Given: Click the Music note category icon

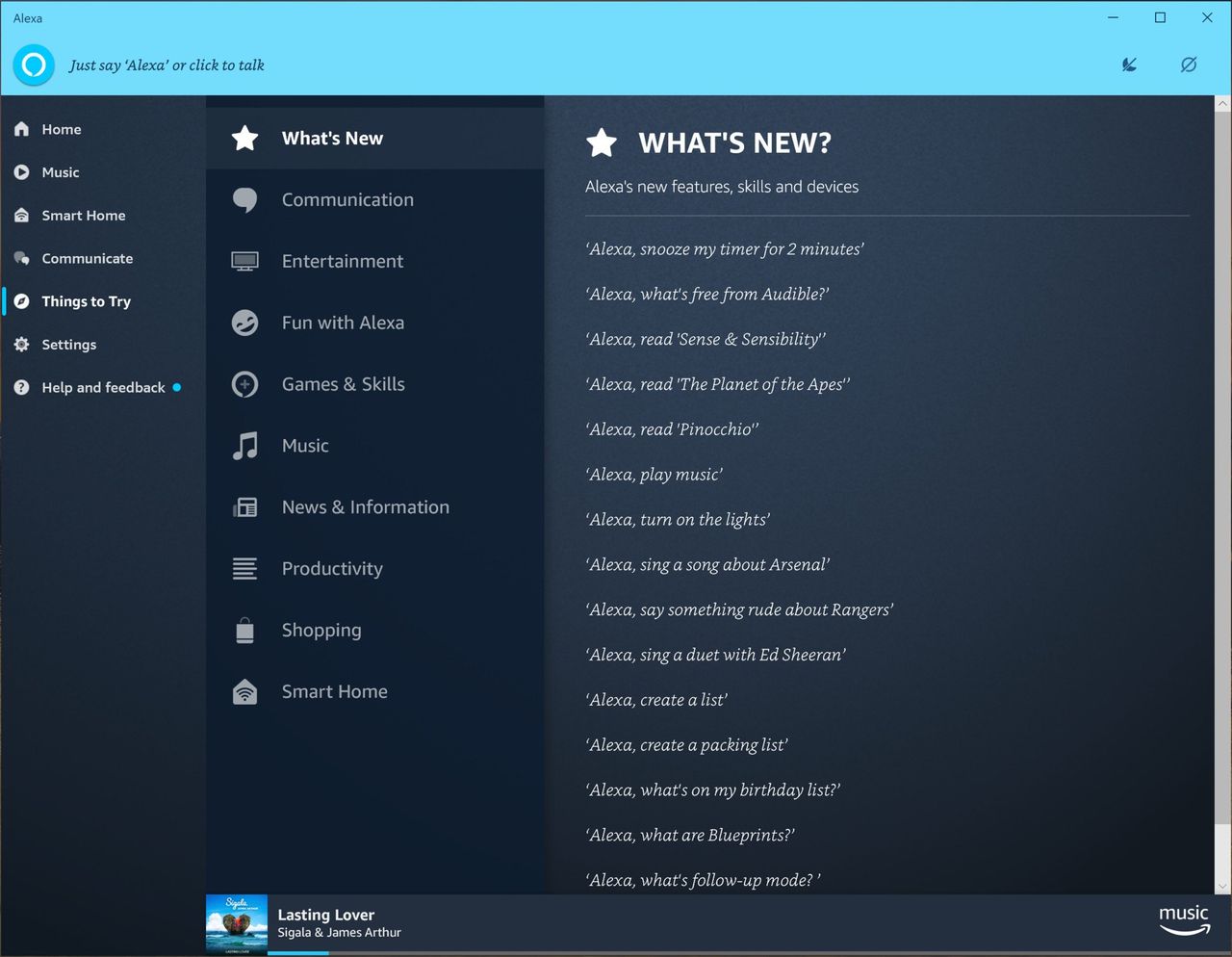Looking at the screenshot, I should tap(244, 446).
